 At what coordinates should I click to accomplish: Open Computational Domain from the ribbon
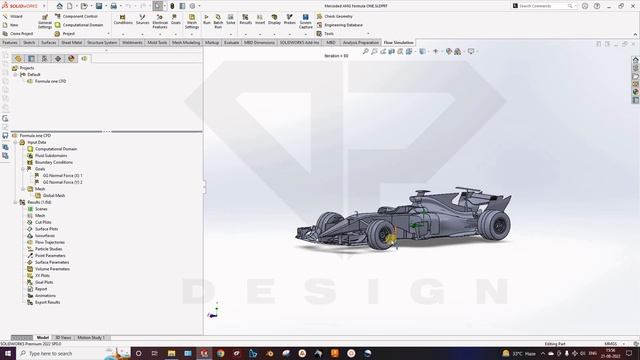79,25
